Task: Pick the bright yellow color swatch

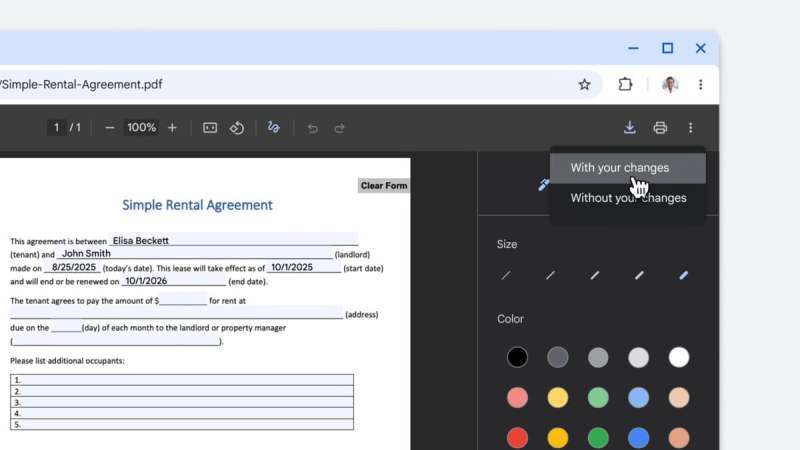Action: [558, 438]
